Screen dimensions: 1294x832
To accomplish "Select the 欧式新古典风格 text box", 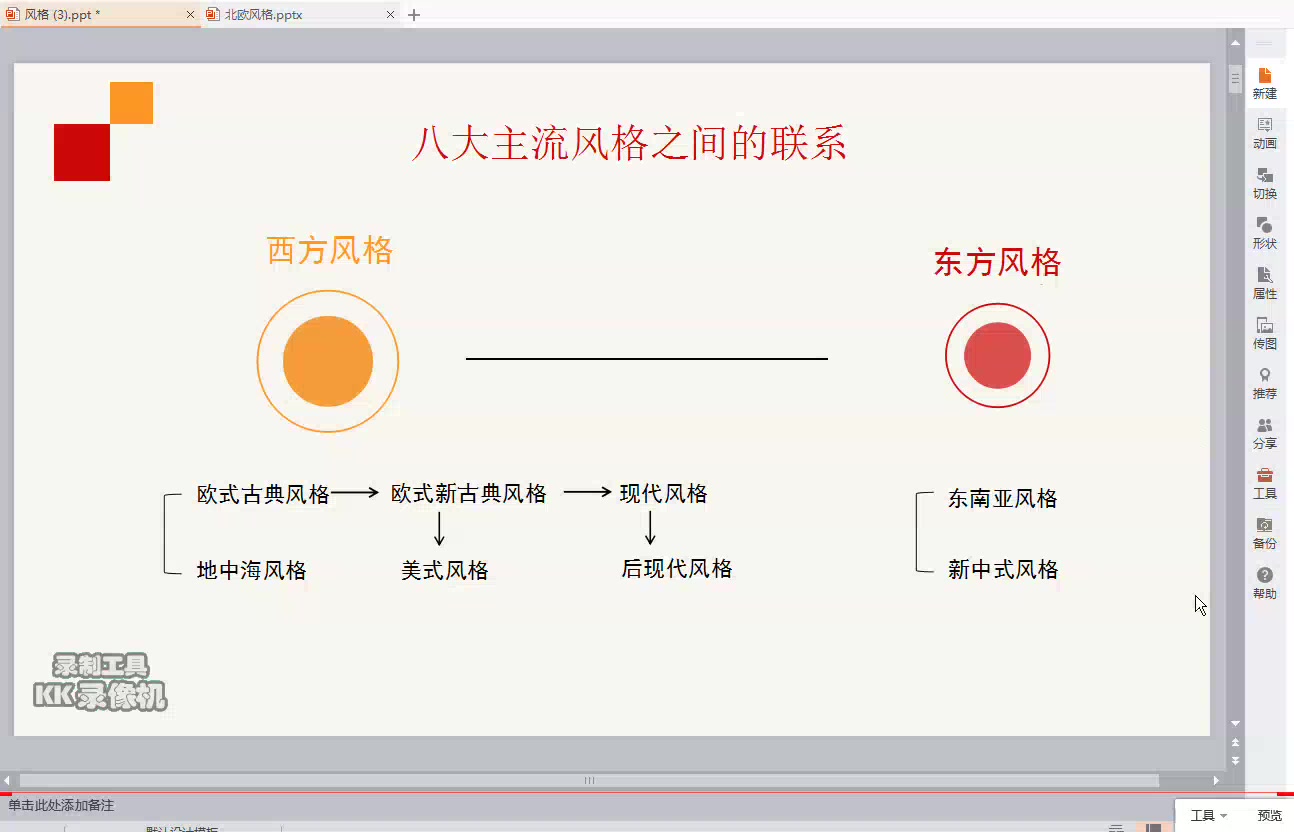I will pos(469,494).
